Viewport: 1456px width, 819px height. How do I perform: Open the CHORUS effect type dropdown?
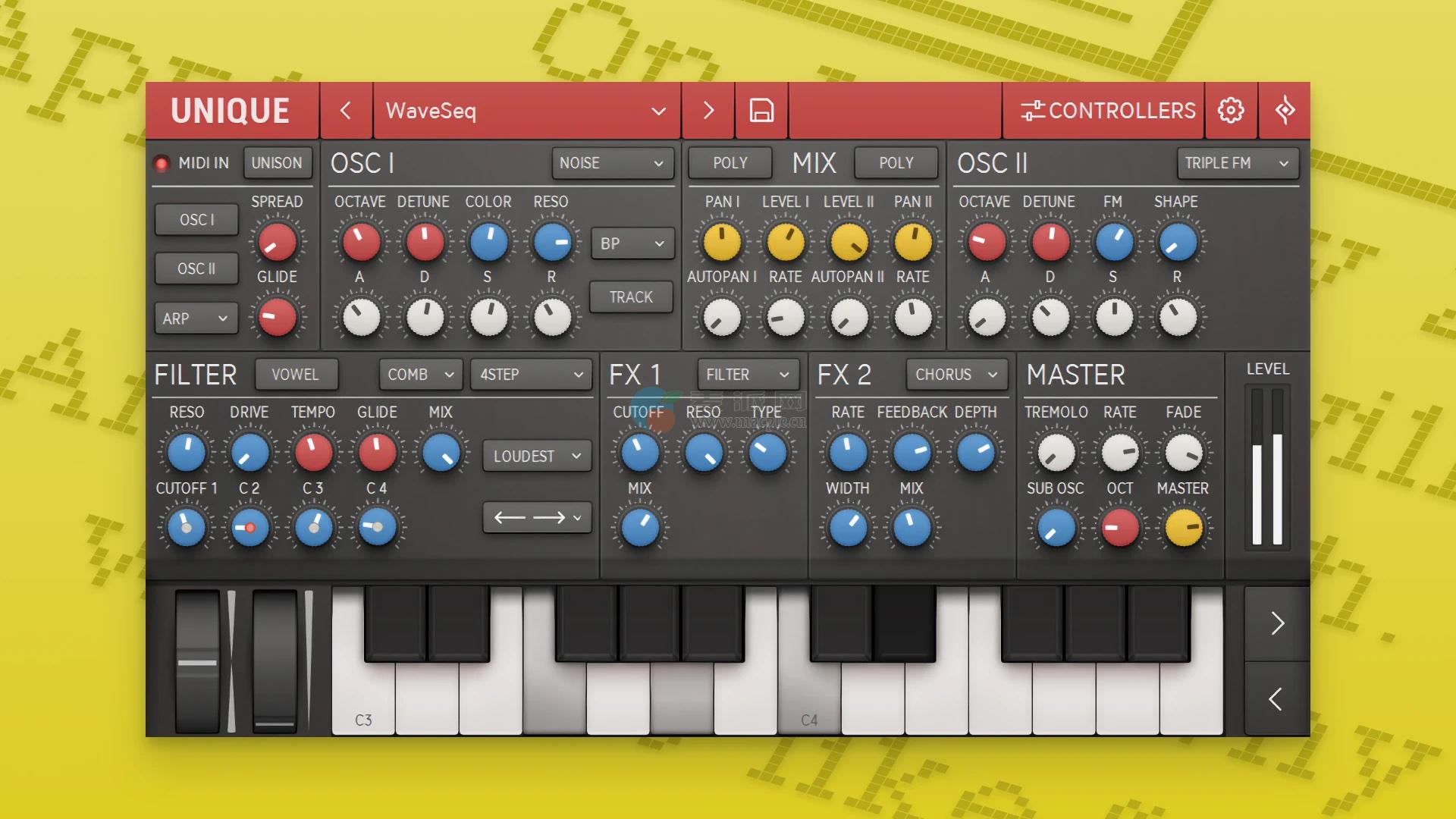pos(955,375)
